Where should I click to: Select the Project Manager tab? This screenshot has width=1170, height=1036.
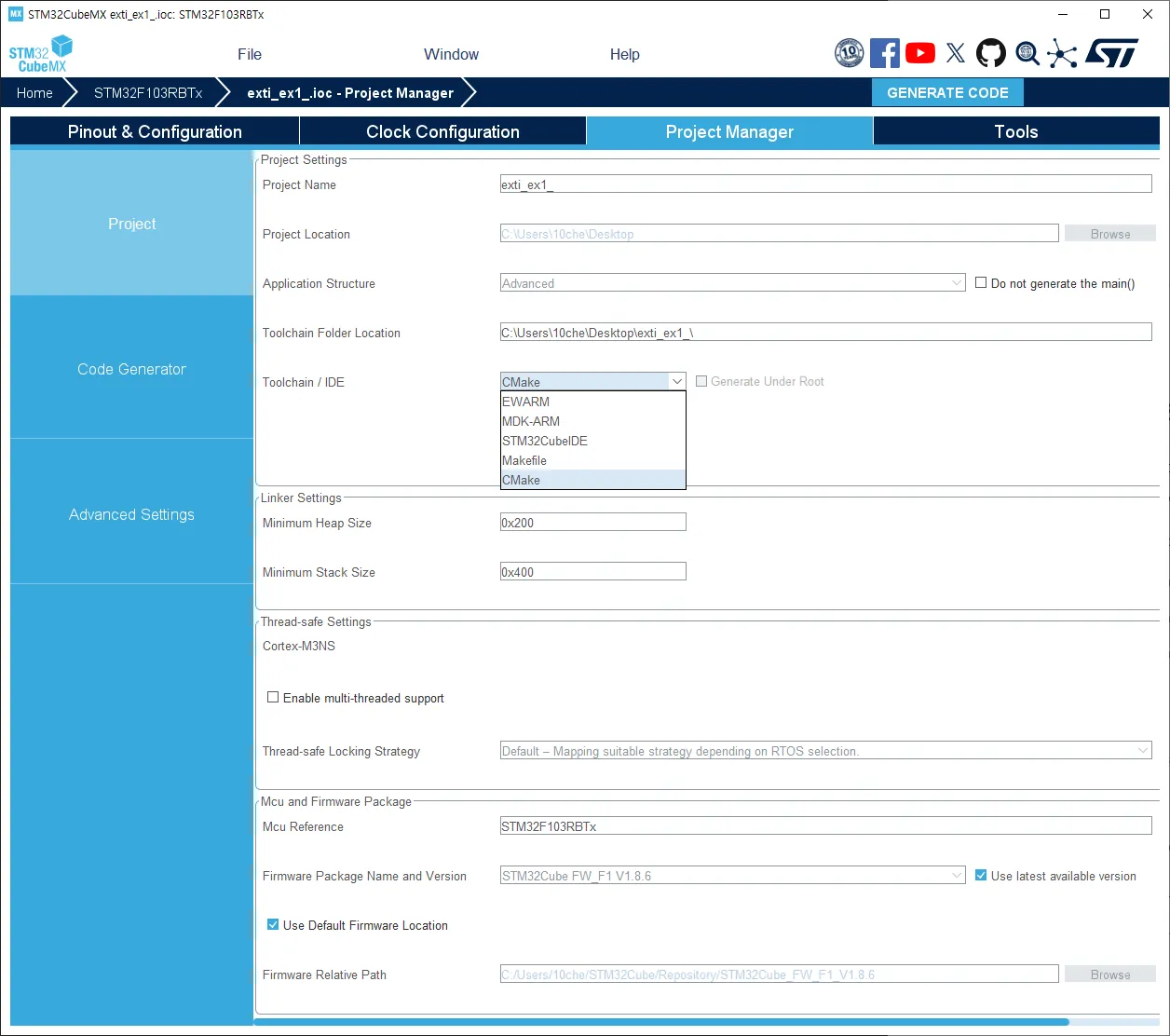(729, 131)
